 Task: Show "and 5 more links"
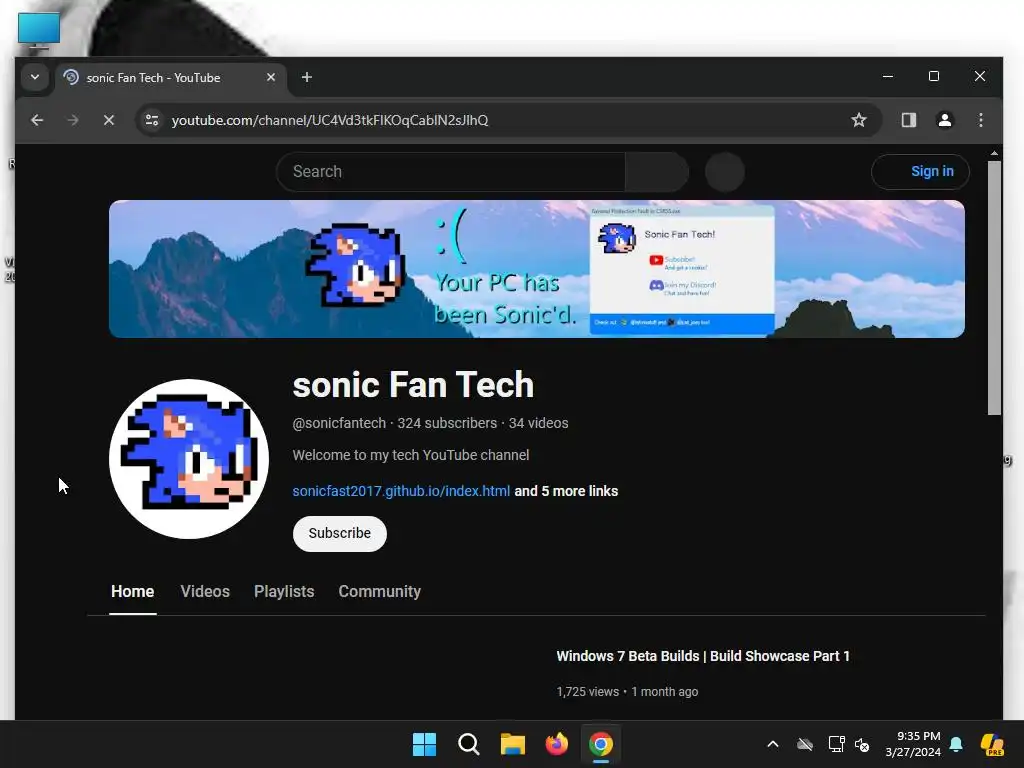coord(566,491)
